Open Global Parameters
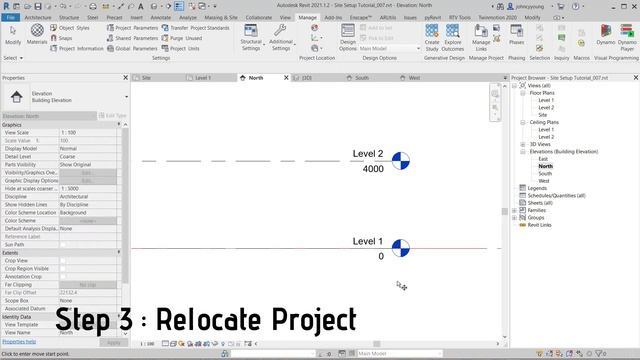The image size is (640, 360). (x=132, y=48)
